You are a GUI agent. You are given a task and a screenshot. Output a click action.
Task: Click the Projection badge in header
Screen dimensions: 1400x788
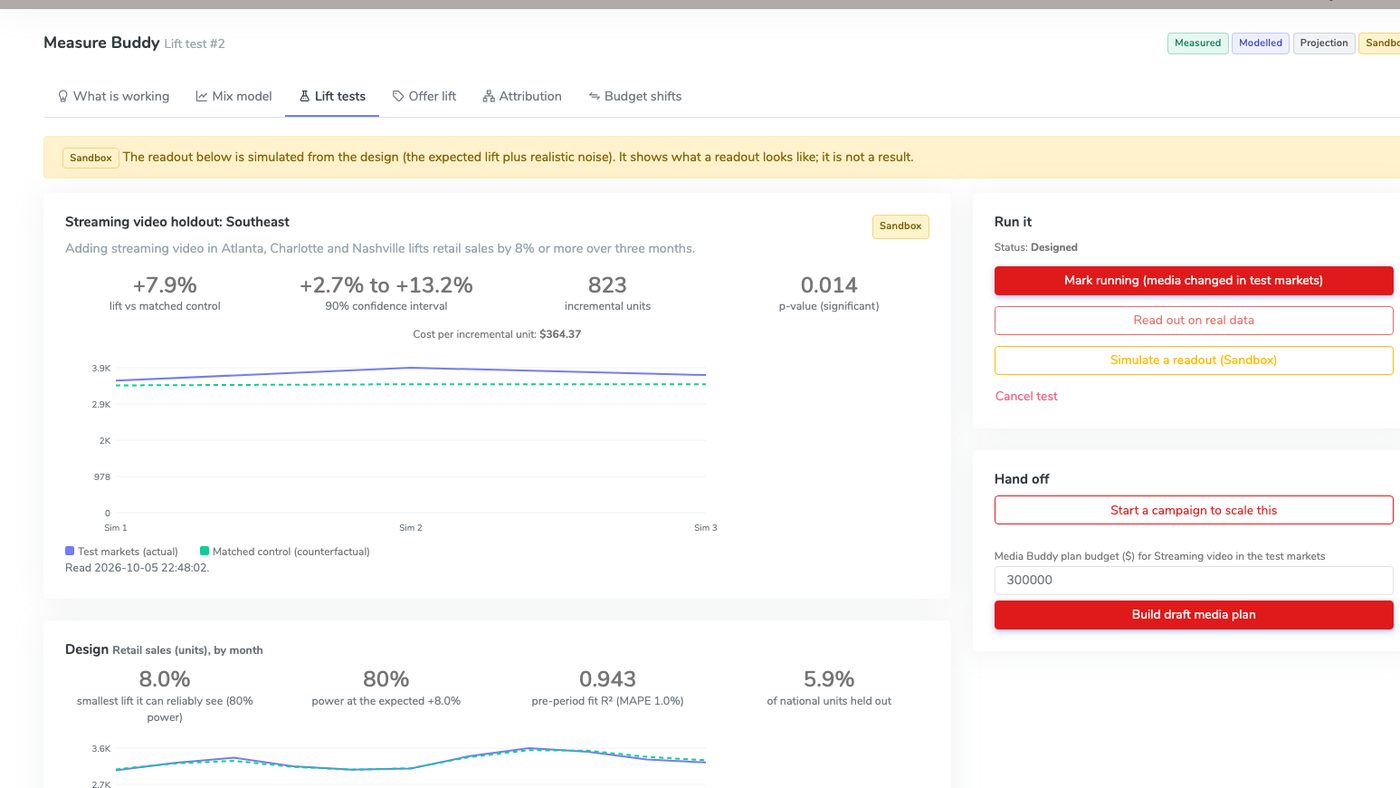tap(1324, 43)
